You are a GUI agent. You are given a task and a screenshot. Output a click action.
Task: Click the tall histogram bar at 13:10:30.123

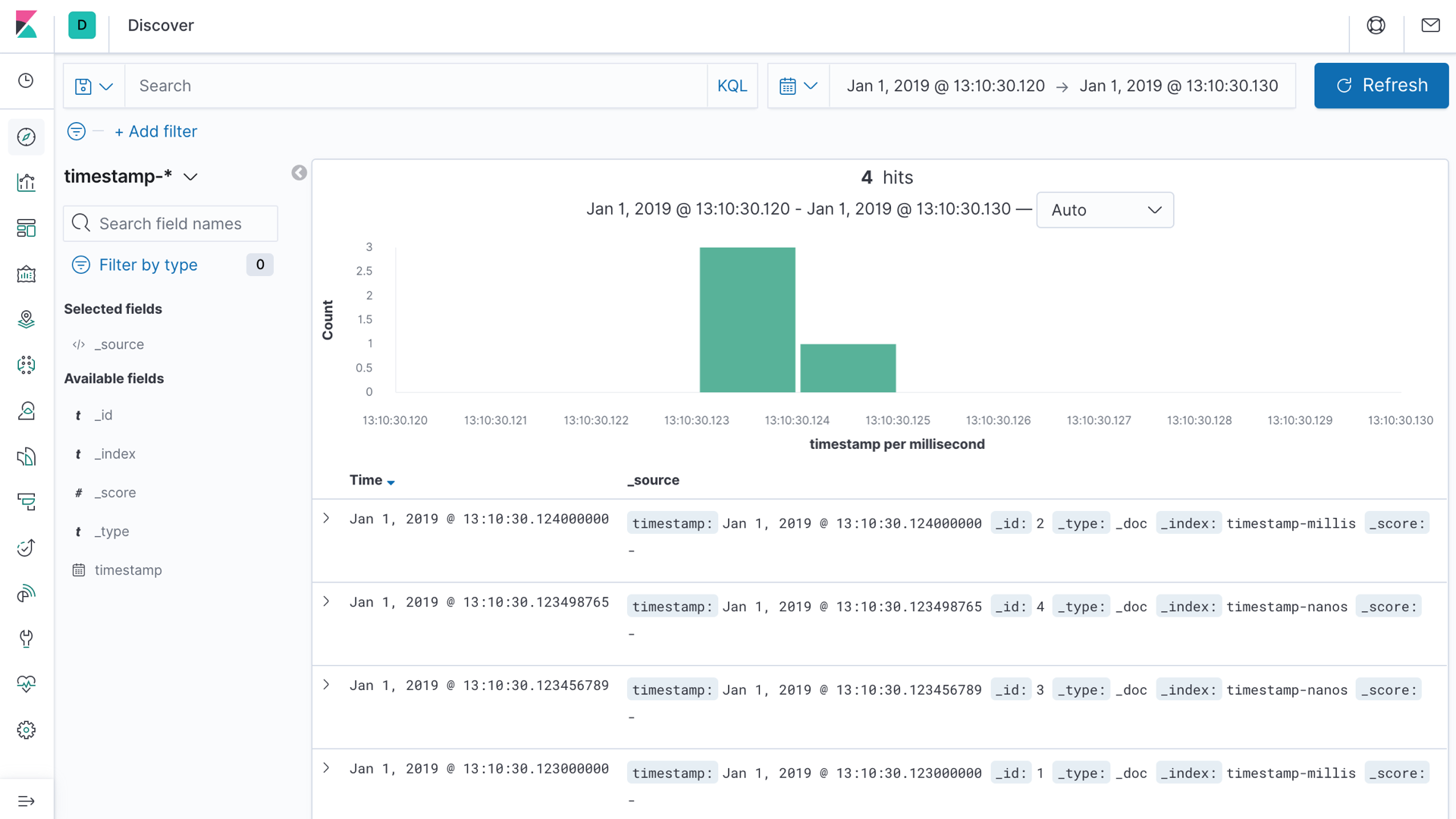[747, 319]
